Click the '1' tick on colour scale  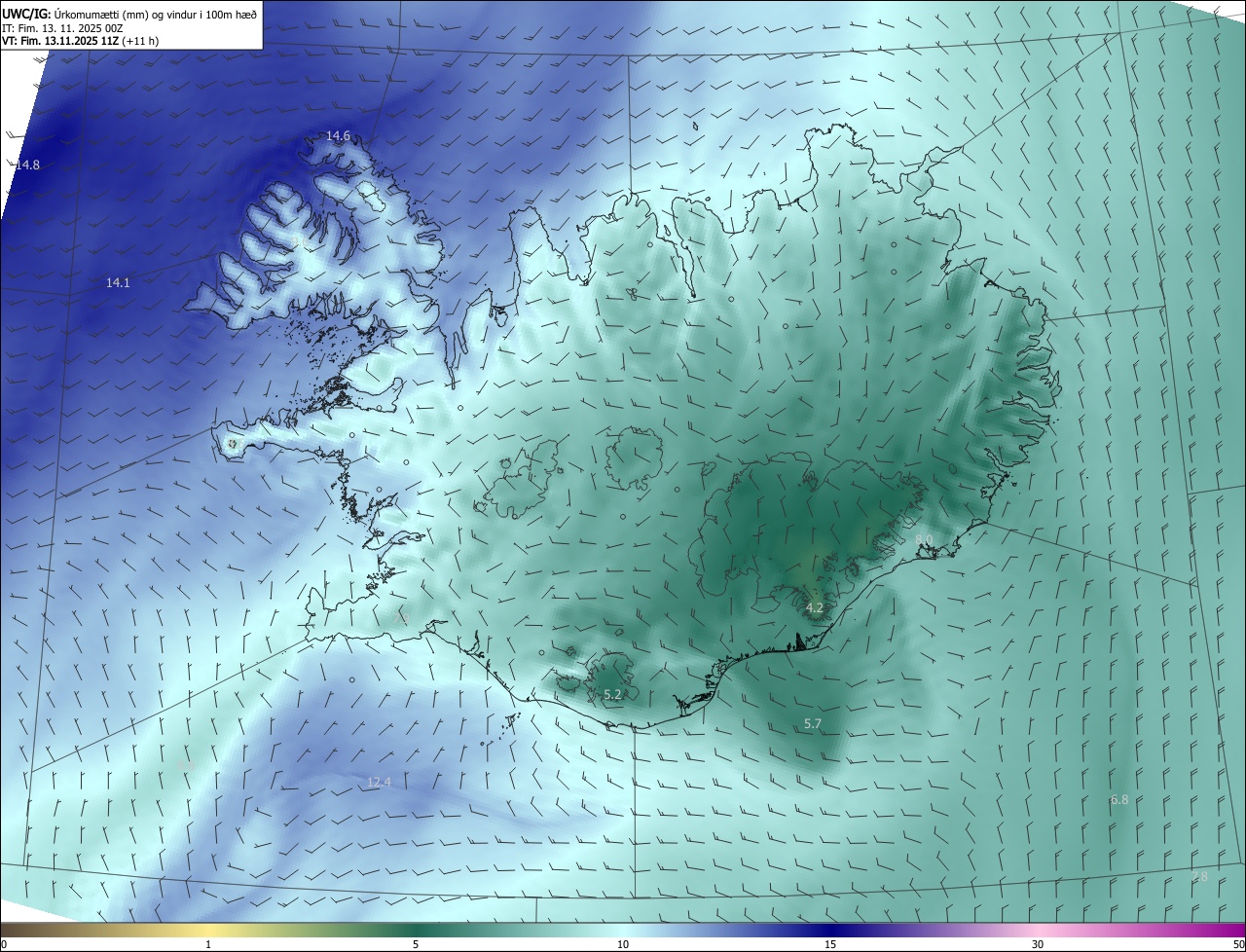pos(208,944)
